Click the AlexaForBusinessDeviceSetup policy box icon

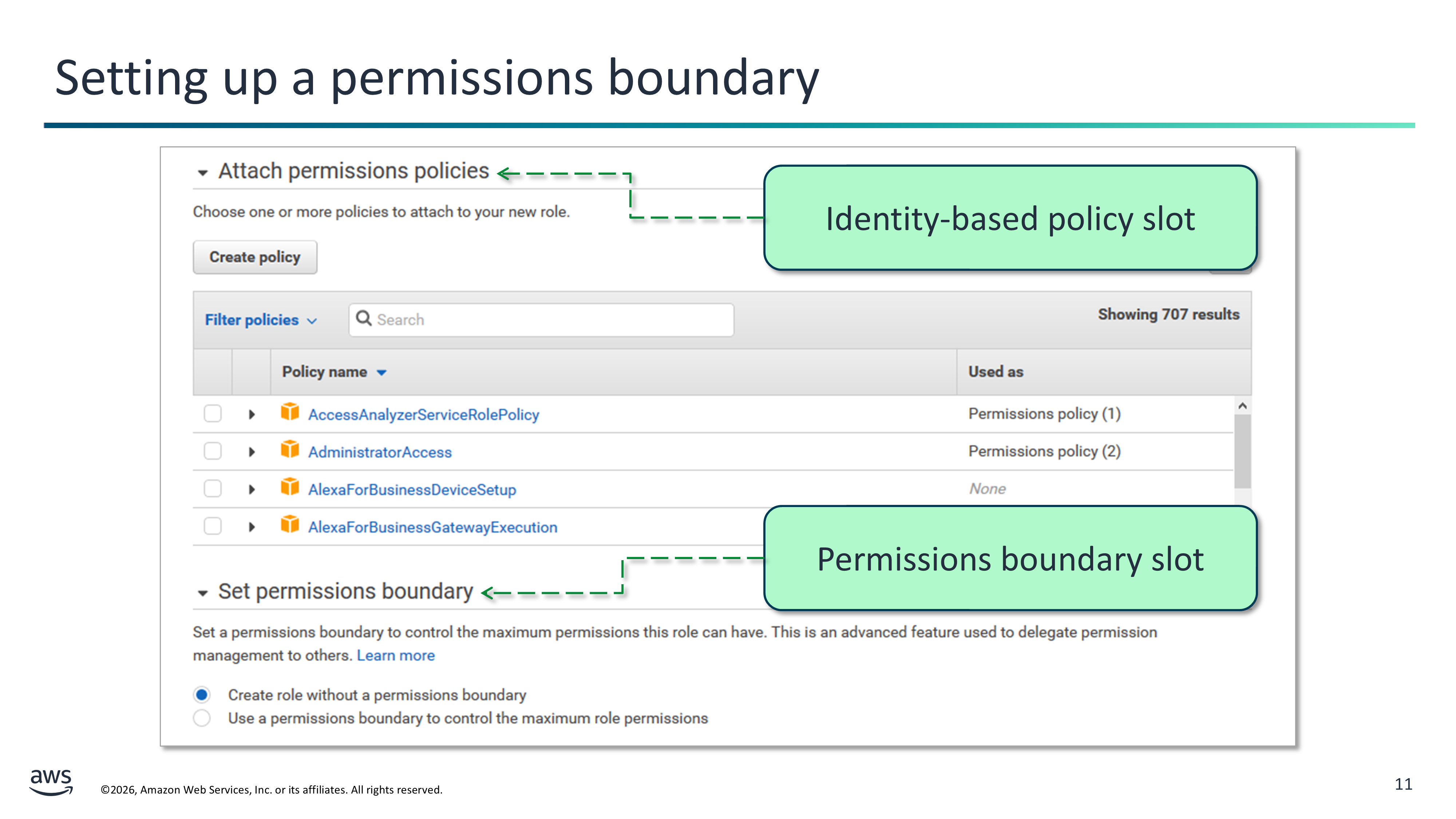290,487
